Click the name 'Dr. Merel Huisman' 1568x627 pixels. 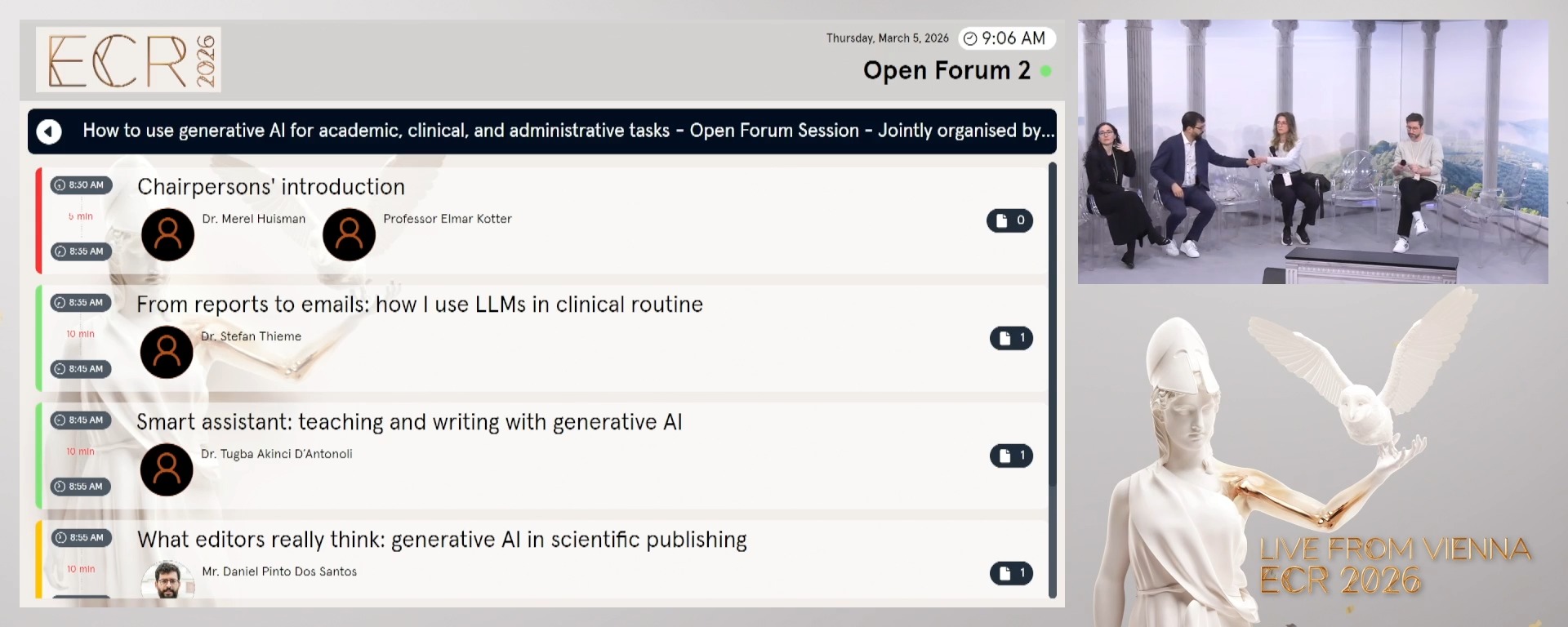254,219
